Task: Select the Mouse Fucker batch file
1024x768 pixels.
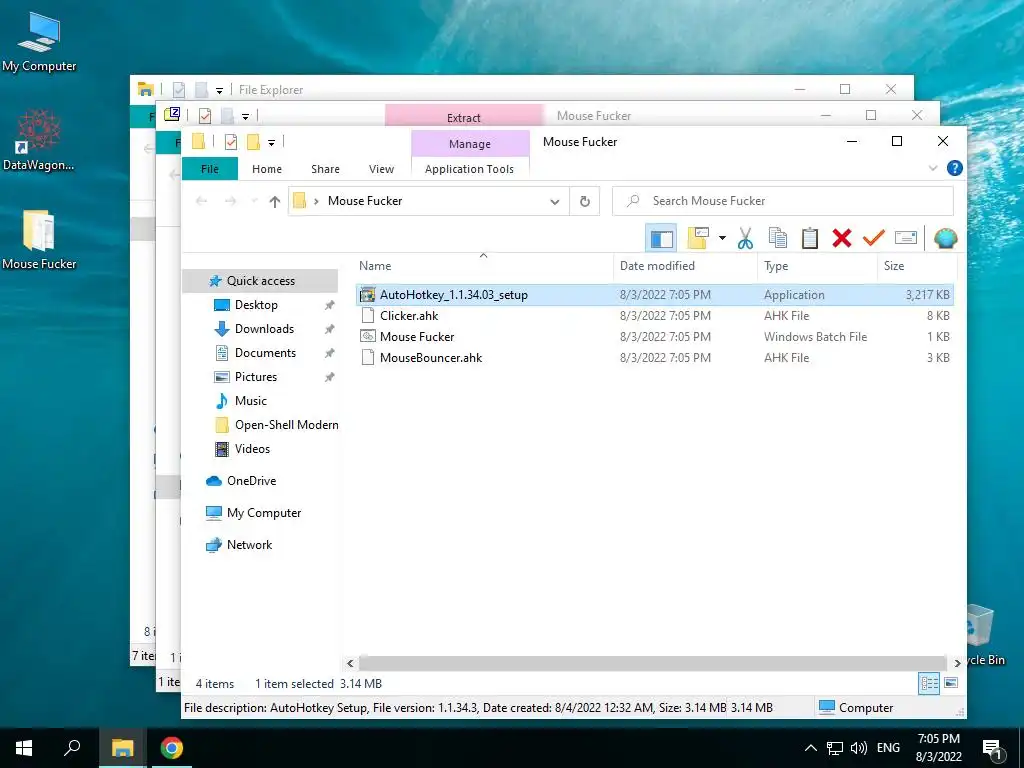Action: point(654,336)
